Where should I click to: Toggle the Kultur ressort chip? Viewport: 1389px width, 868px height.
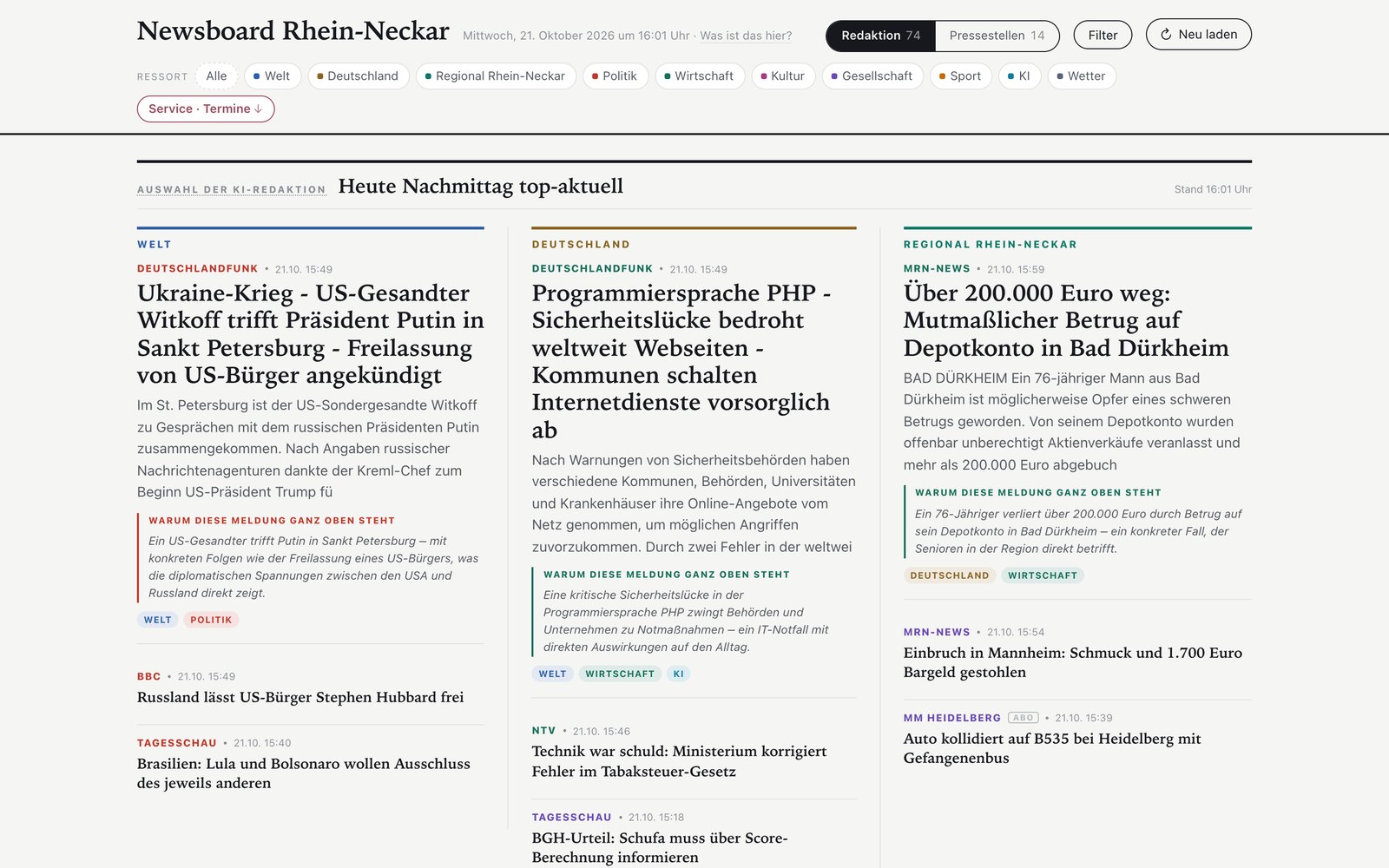(x=783, y=76)
